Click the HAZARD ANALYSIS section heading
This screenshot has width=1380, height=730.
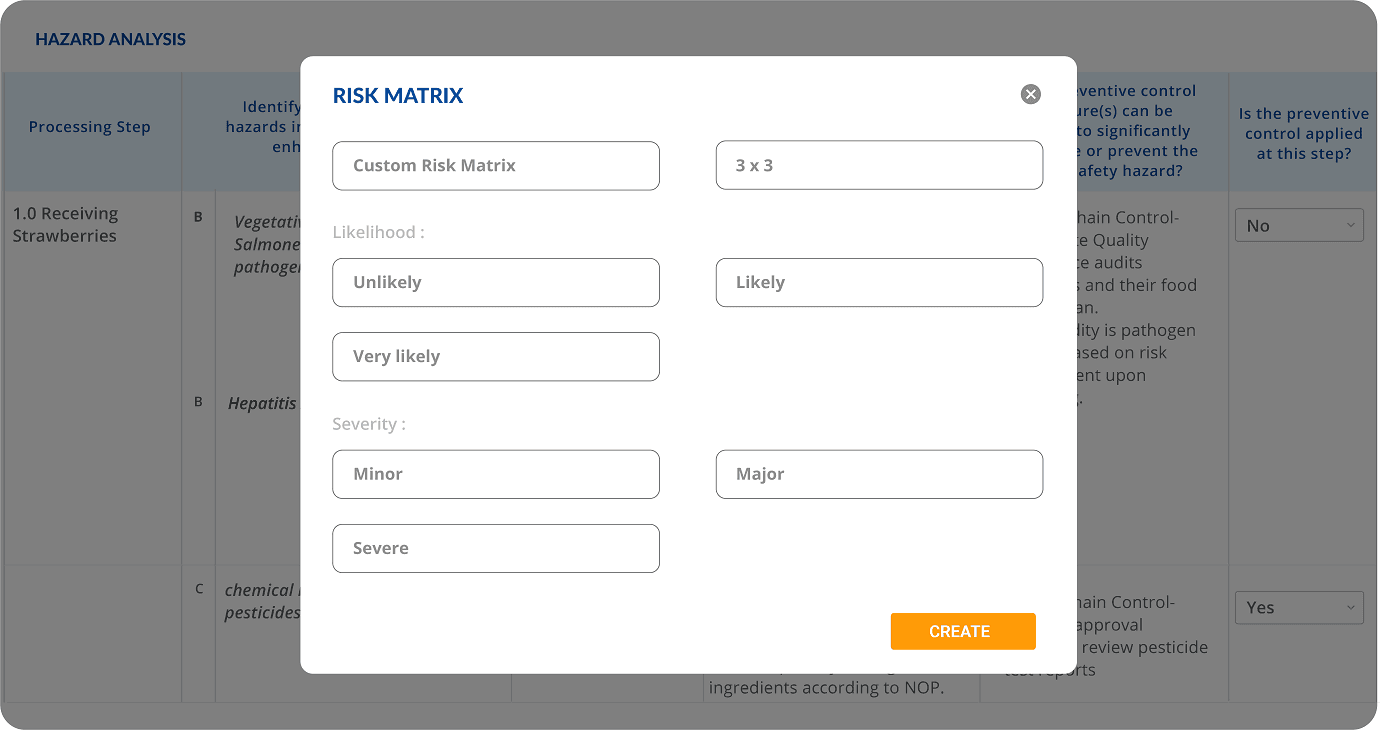coord(110,40)
